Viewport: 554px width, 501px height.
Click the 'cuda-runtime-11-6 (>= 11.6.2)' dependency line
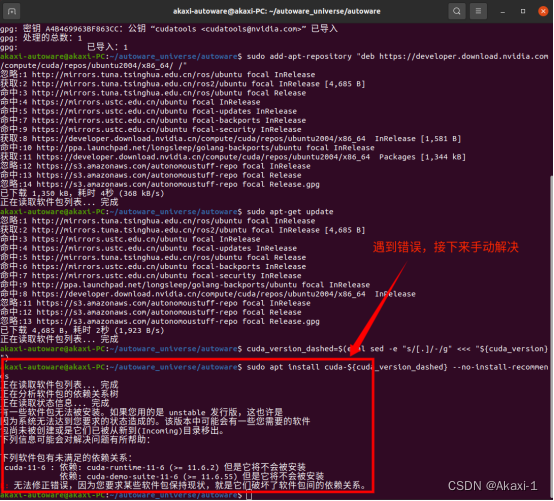click(155, 467)
